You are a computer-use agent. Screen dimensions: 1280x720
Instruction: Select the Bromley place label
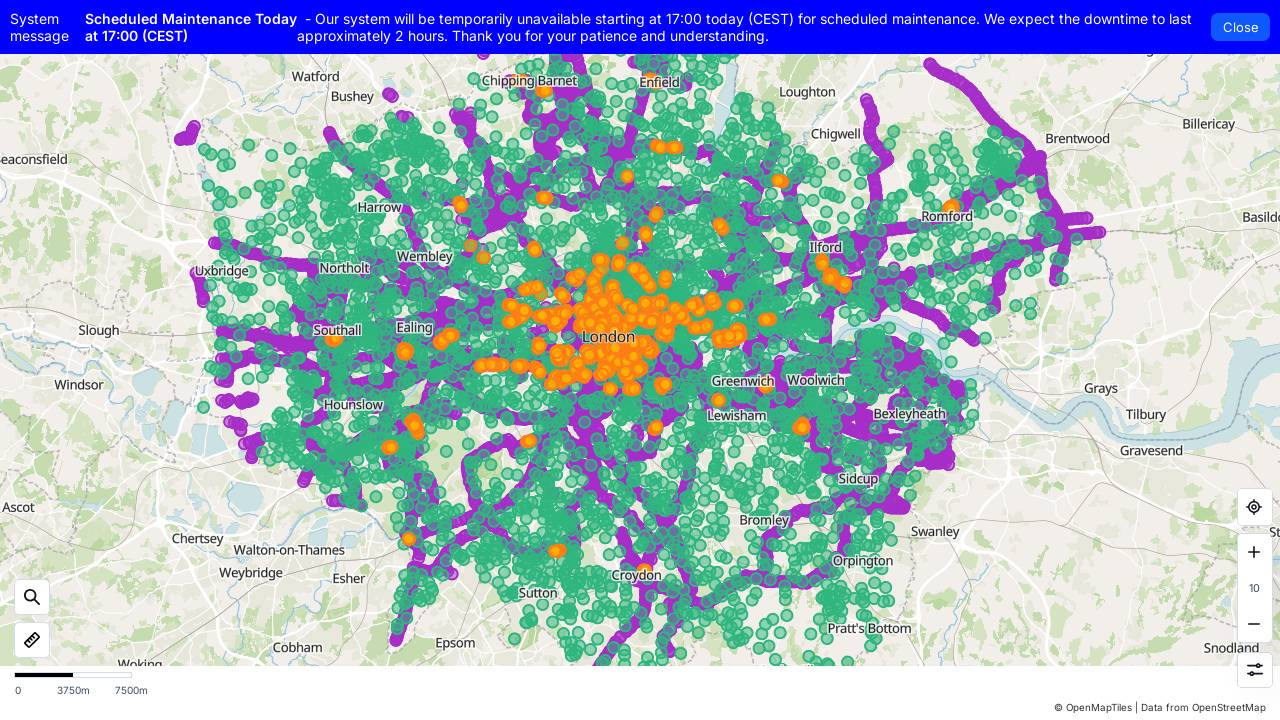764,520
